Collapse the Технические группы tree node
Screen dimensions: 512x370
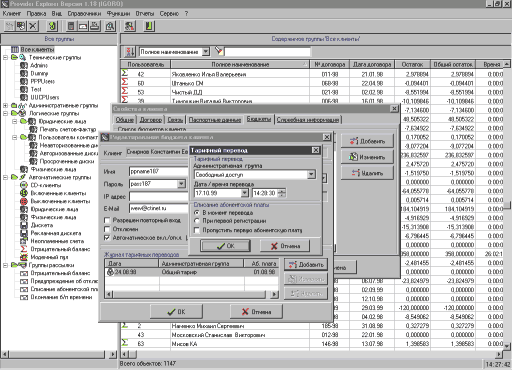(5, 57)
